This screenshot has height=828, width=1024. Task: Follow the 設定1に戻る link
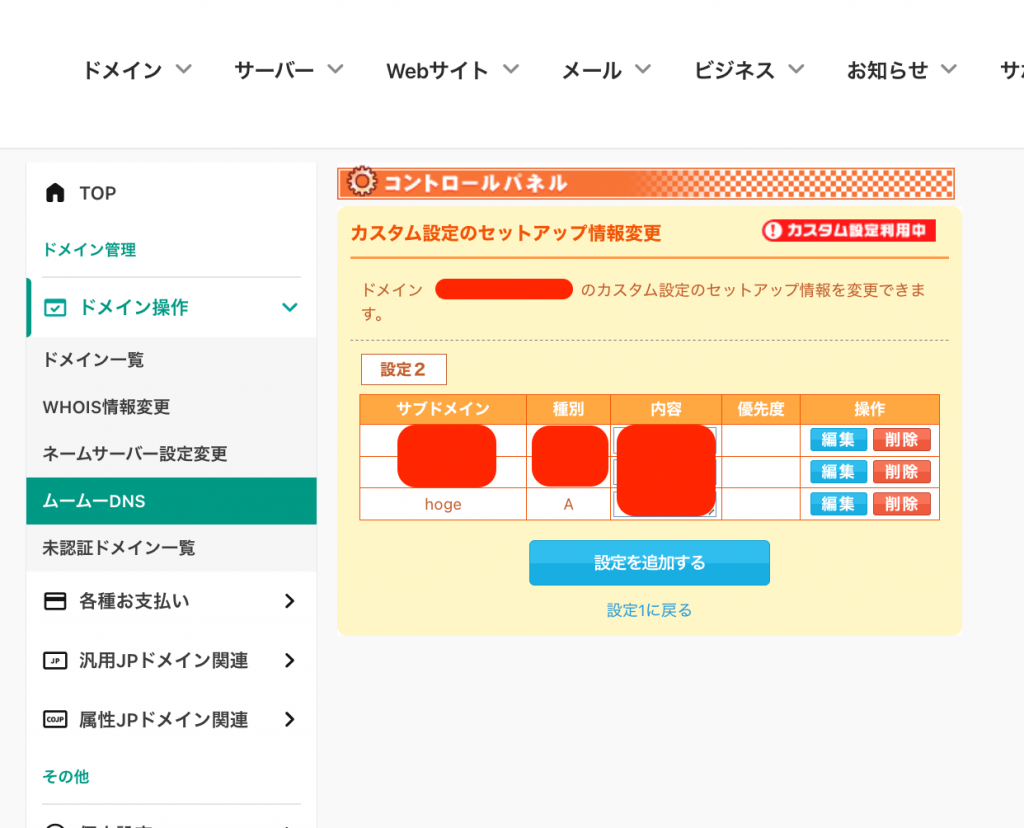pyautogui.click(x=649, y=610)
